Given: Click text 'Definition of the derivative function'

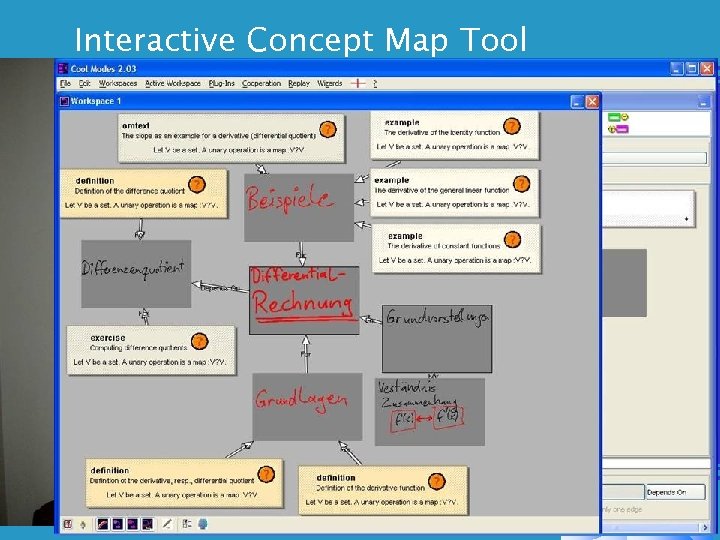Looking at the screenshot, I should pos(371,488).
